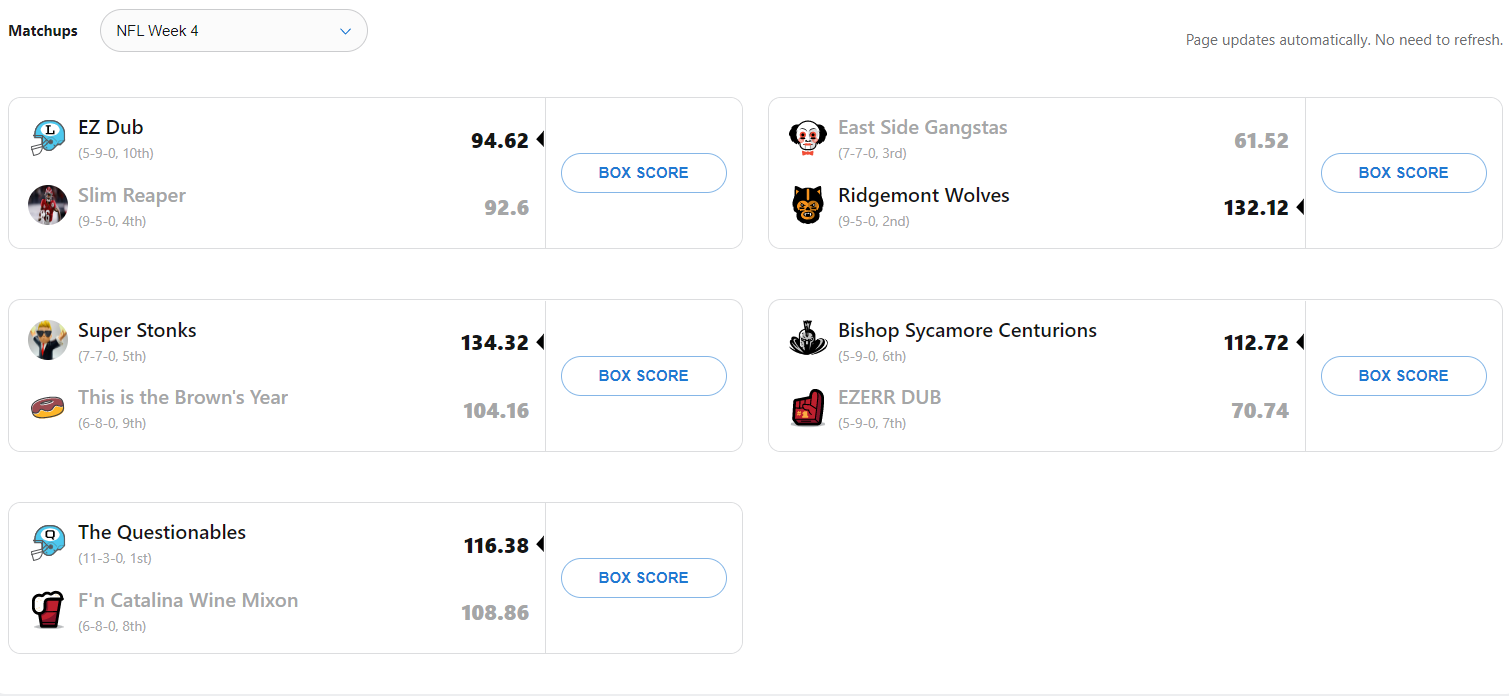Click Bishop Sycamore Centurions spartan helmet logo
Image resolution: width=1509 pixels, height=696 pixels.
tap(808, 340)
